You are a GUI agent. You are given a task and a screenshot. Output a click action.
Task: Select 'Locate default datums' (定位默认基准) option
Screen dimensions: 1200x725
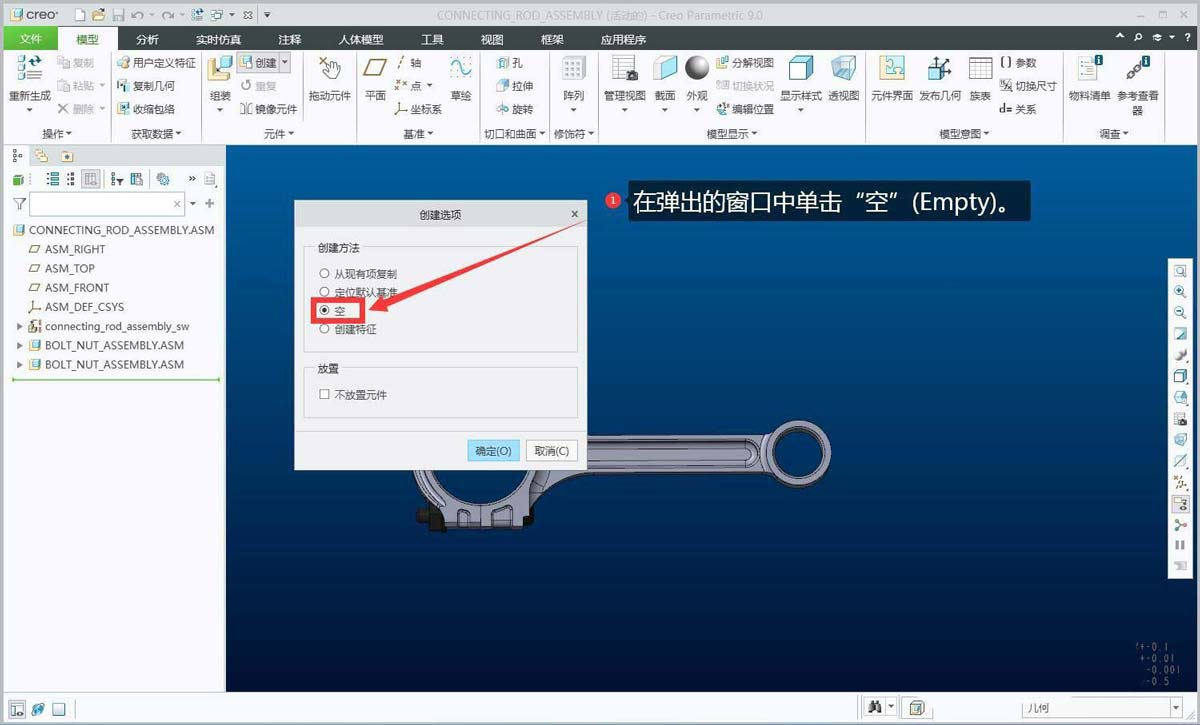(x=358, y=292)
